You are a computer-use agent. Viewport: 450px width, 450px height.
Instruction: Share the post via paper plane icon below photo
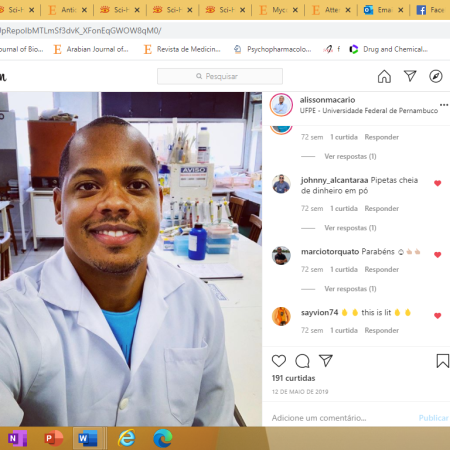(326, 360)
